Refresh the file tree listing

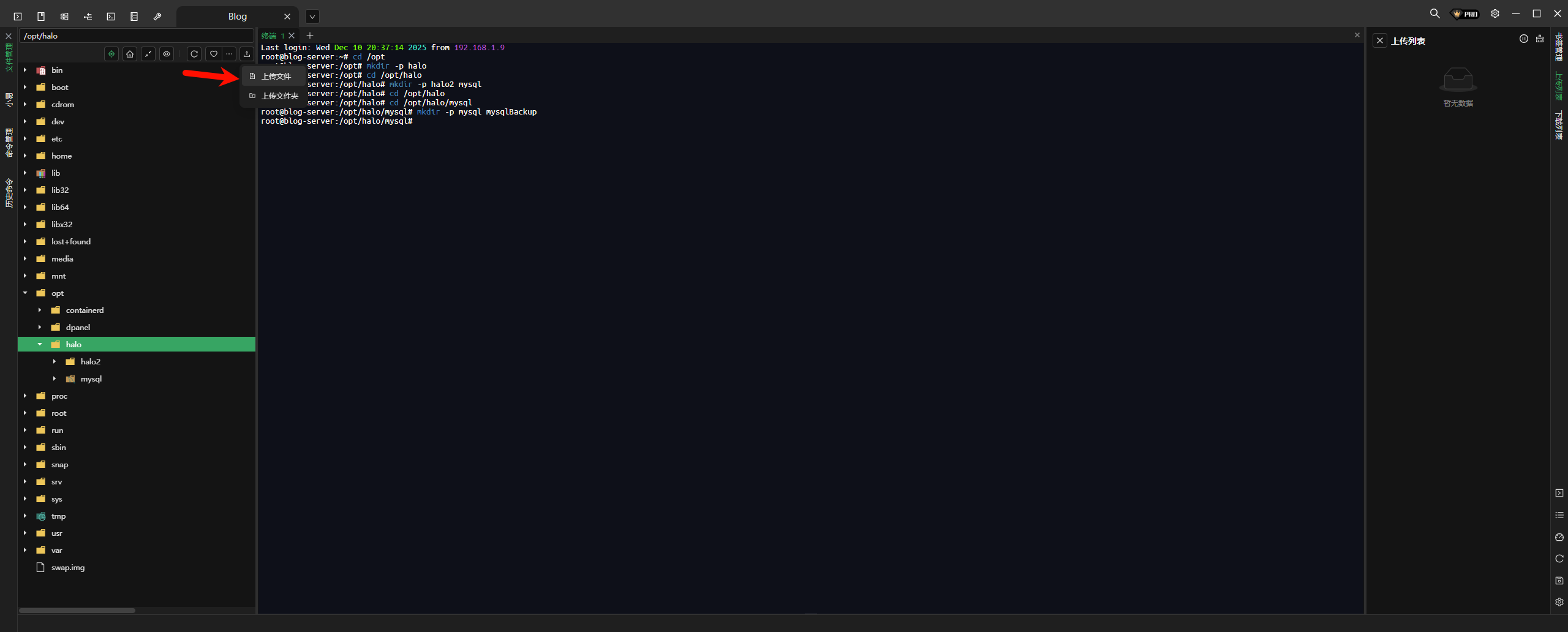pyautogui.click(x=194, y=54)
